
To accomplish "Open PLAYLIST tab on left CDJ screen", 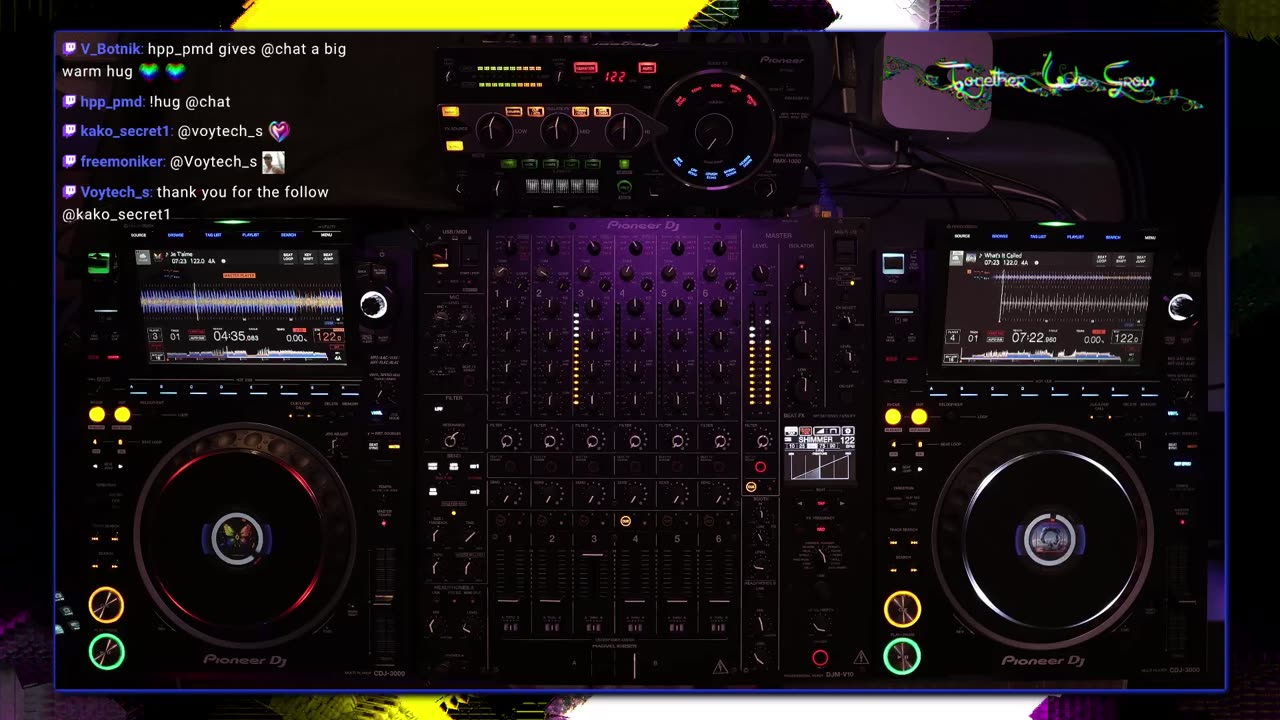I will [x=251, y=235].
